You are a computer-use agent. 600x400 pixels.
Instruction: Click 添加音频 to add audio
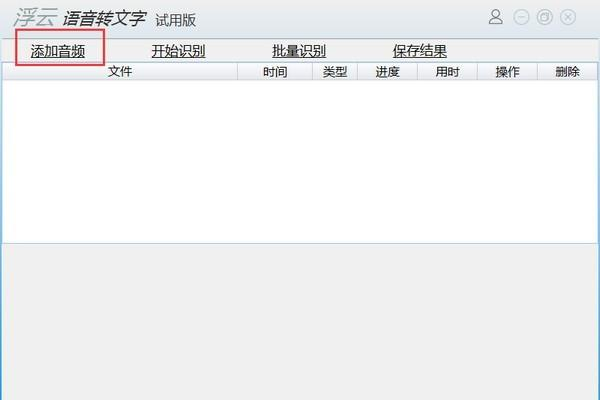(58, 51)
